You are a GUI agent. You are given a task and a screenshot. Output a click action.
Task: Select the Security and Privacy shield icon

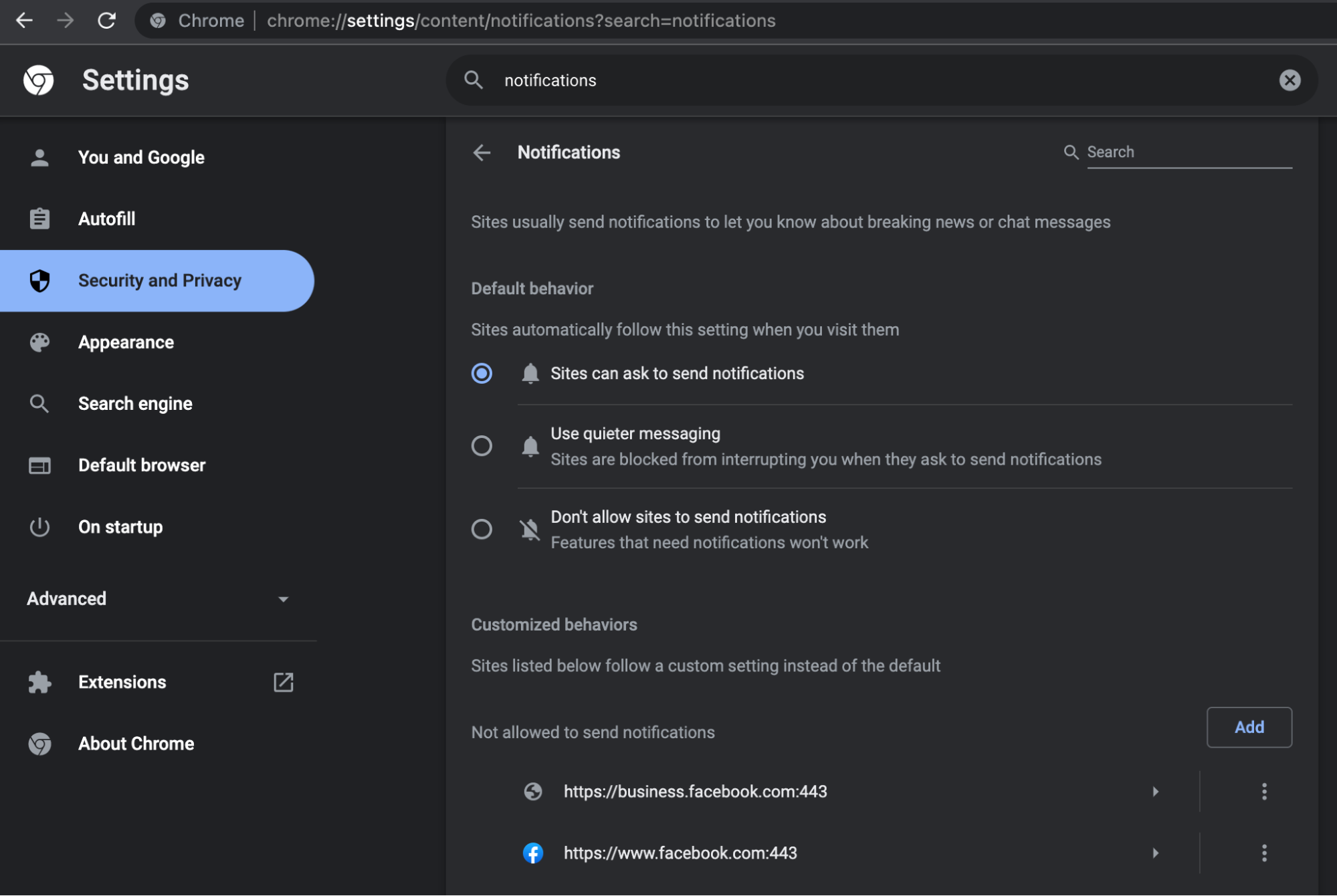pos(40,281)
